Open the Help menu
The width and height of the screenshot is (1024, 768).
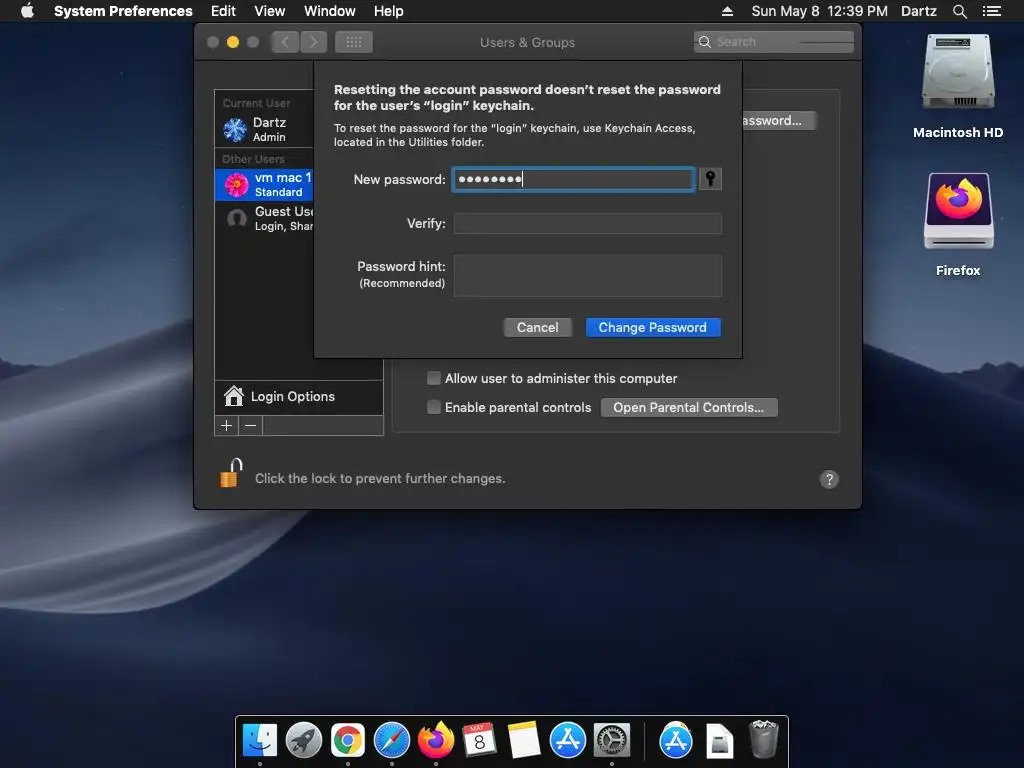pyautogui.click(x=389, y=11)
